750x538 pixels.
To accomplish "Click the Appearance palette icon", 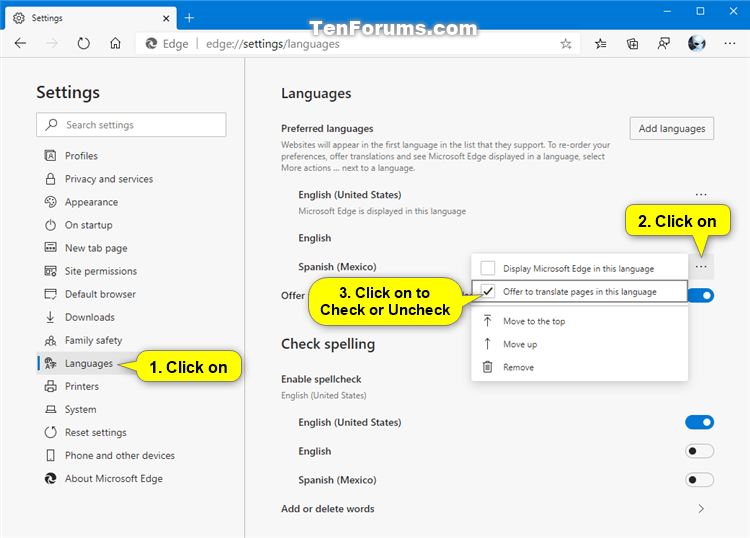I will [x=50, y=202].
